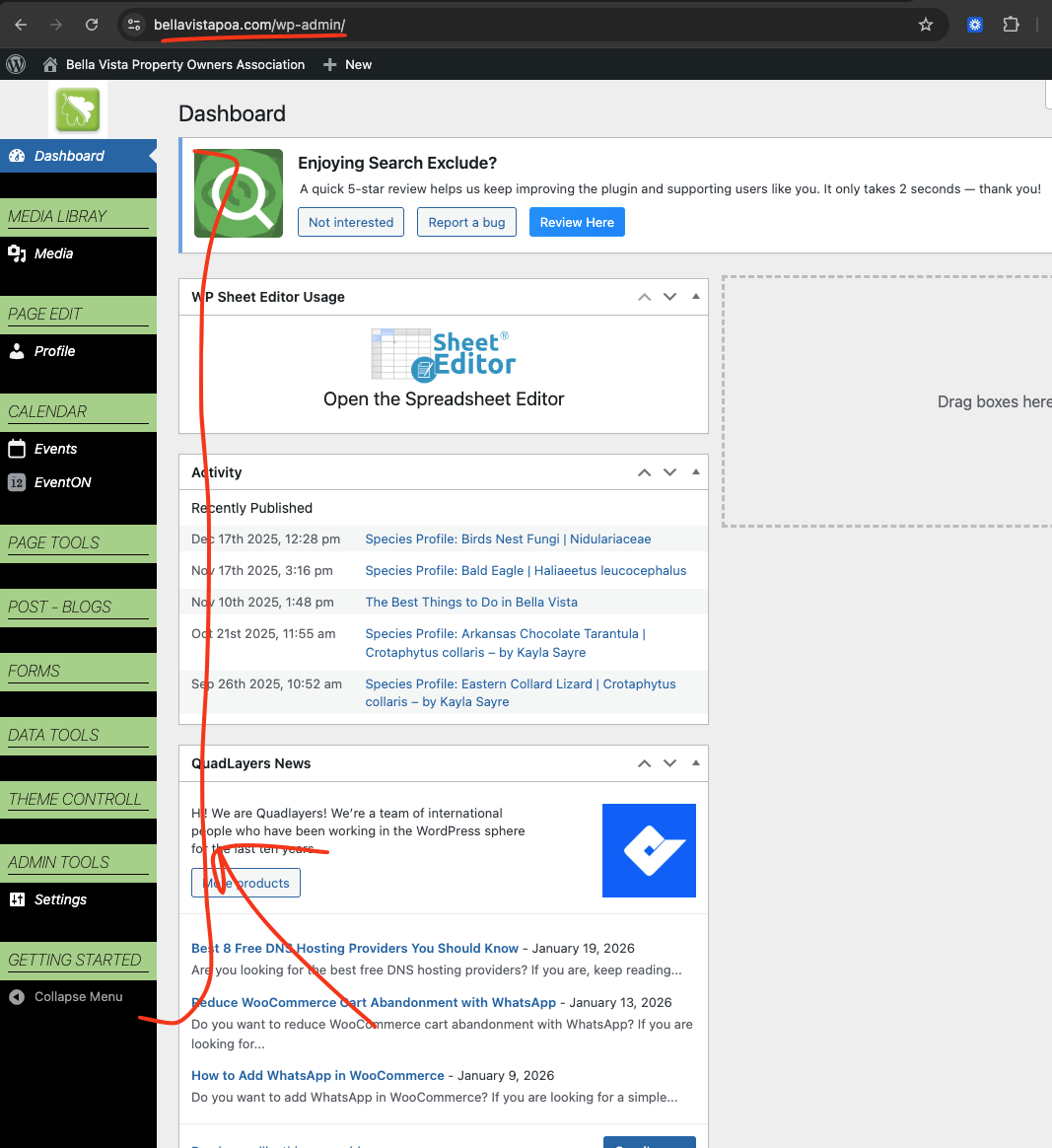The width and height of the screenshot is (1052, 1148).
Task: Bookmark page with the star icon
Action: pos(925,25)
